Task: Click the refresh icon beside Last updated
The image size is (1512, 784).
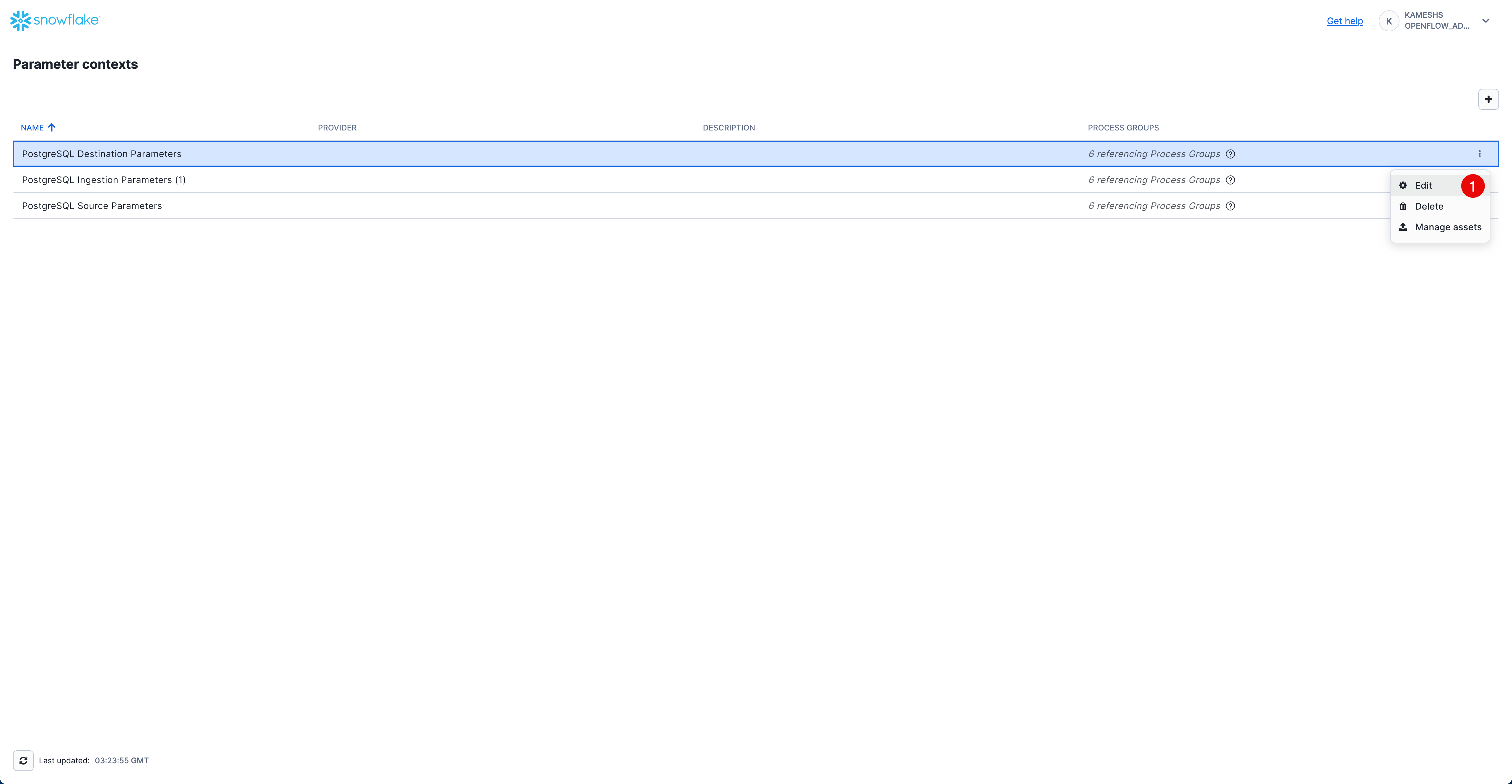Action: tap(23, 760)
